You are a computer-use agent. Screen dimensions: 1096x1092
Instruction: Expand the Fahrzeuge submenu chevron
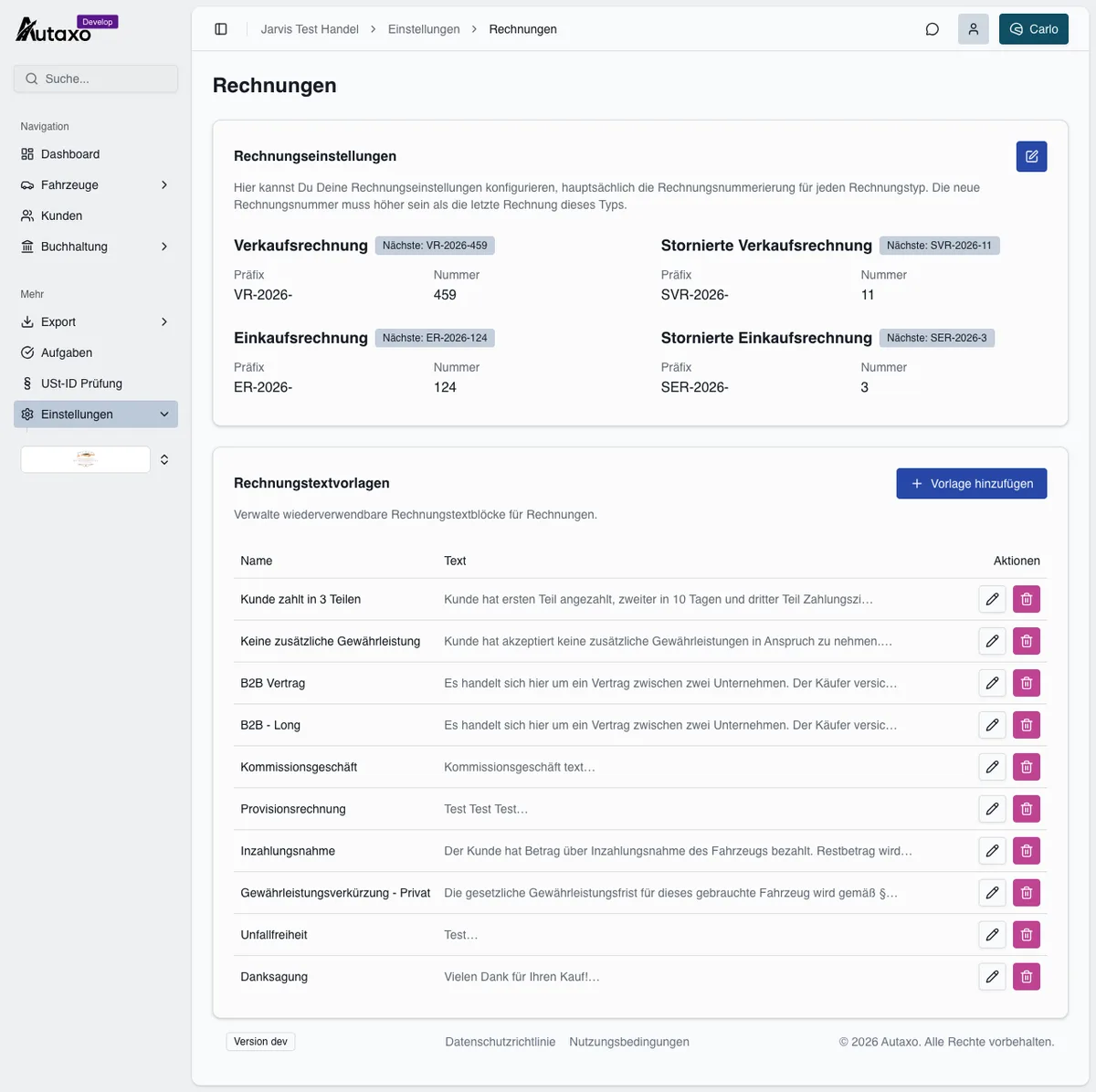[x=164, y=185]
